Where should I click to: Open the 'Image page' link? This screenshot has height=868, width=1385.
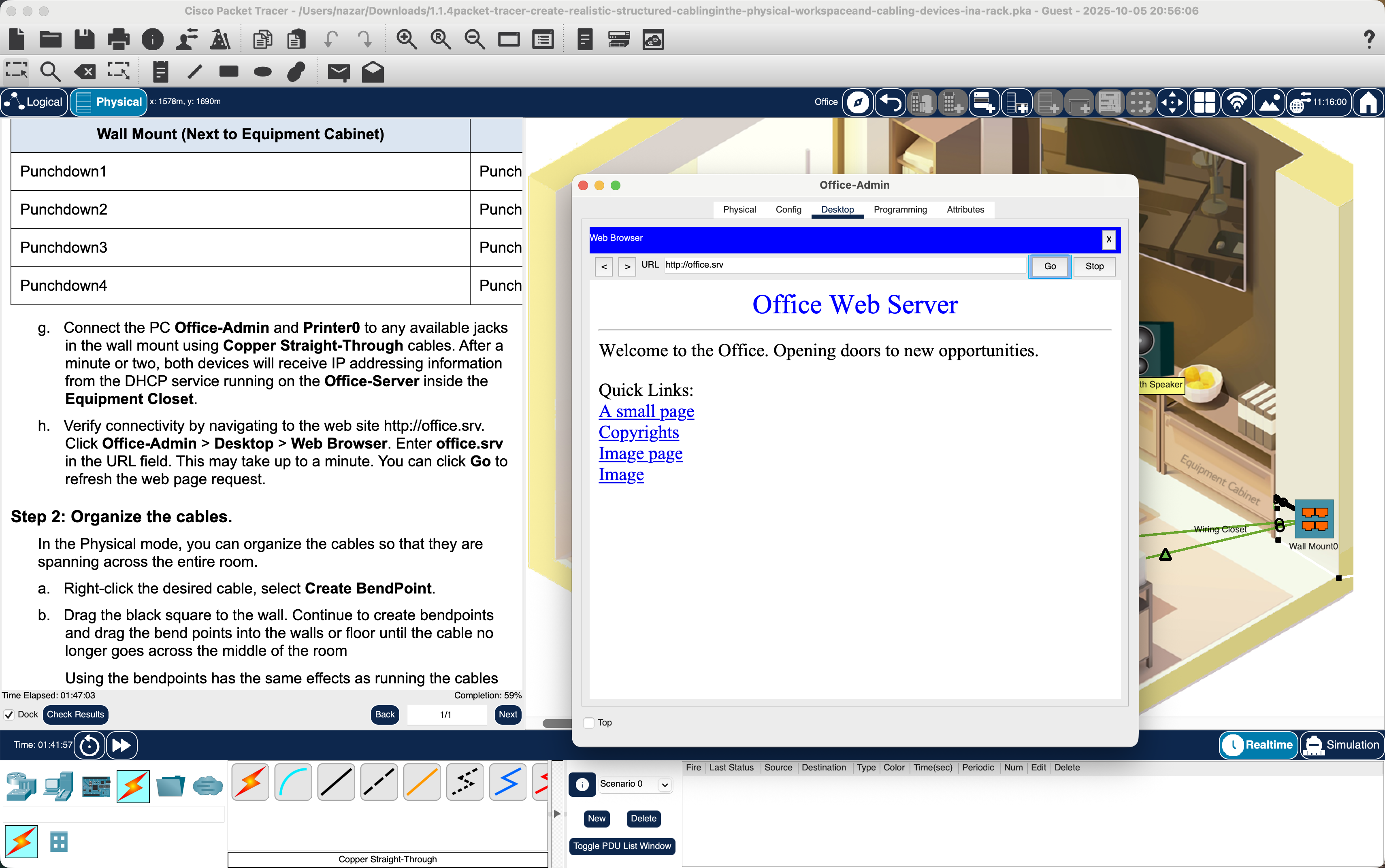(640, 453)
